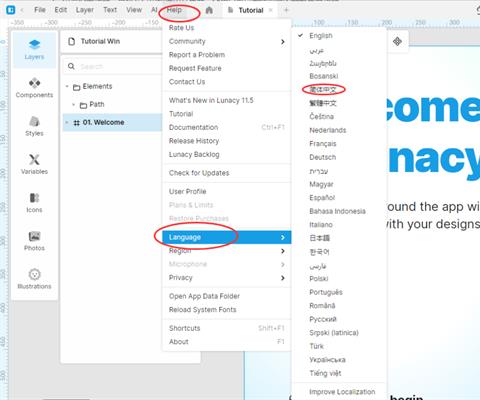Open the Region submenu
The height and width of the screenshot is (400, 480).
227,251
